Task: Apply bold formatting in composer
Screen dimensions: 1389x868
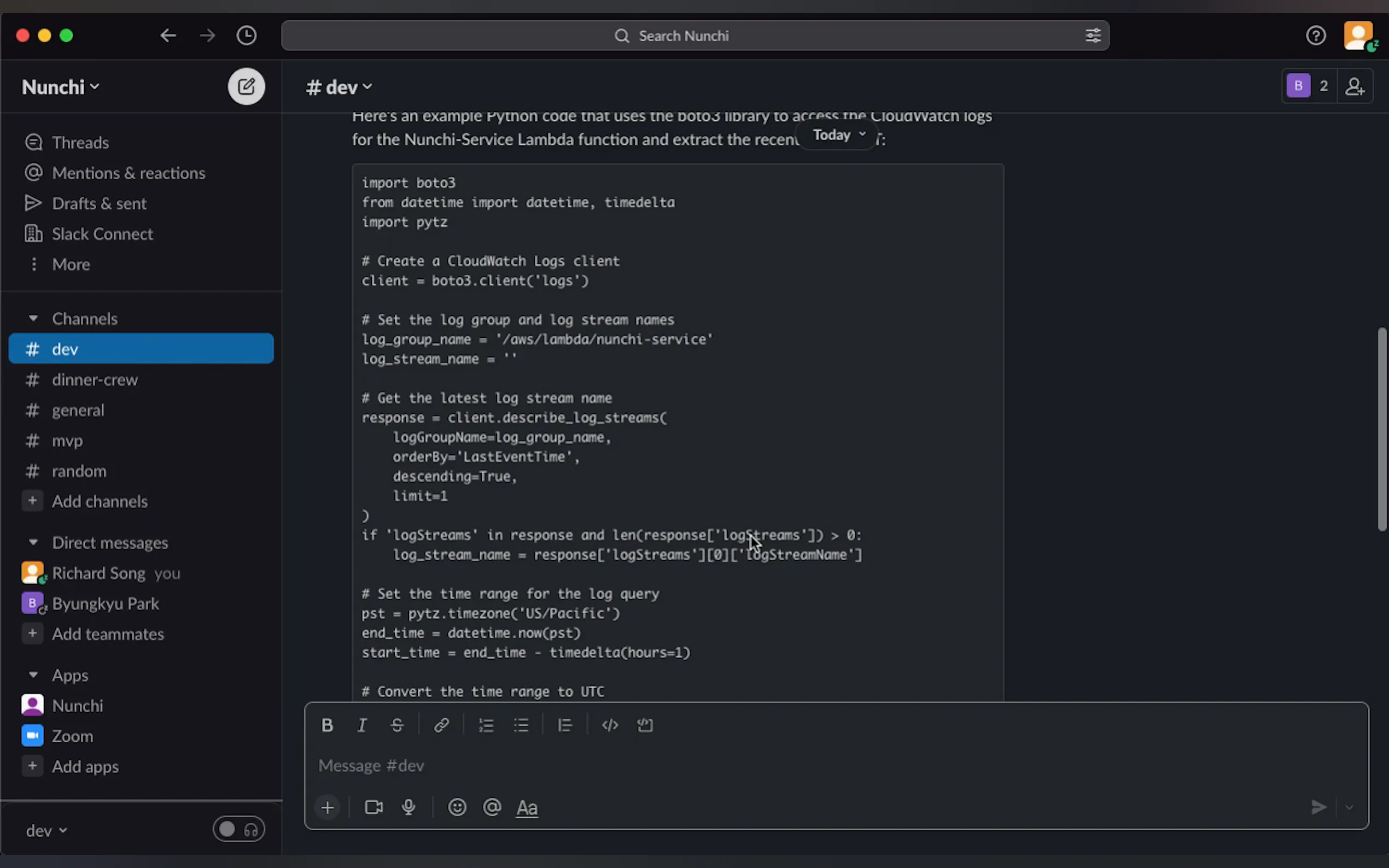Action: click(x=328, y=725)
